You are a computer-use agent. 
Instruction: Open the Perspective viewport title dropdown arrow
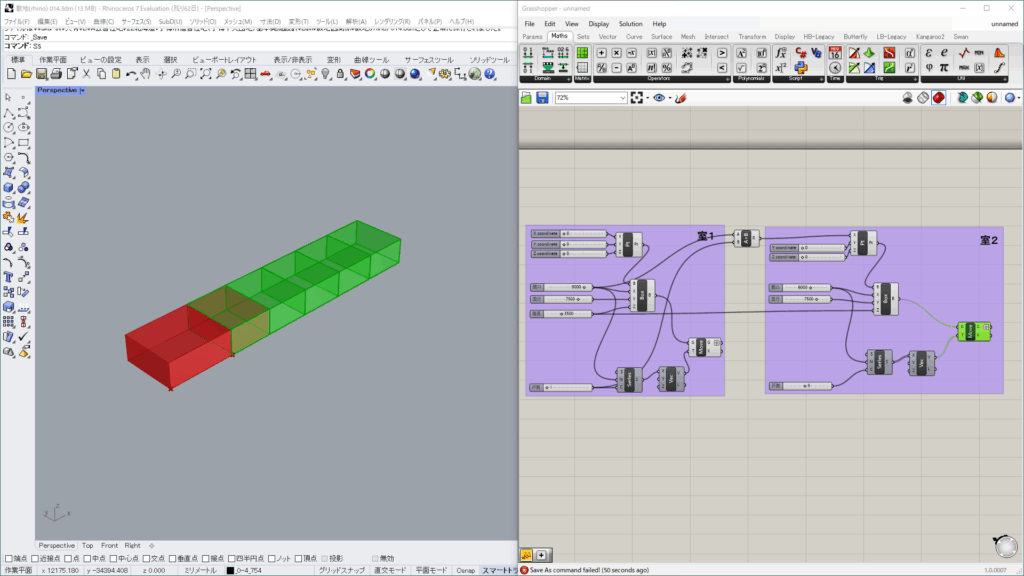point(82,90)
